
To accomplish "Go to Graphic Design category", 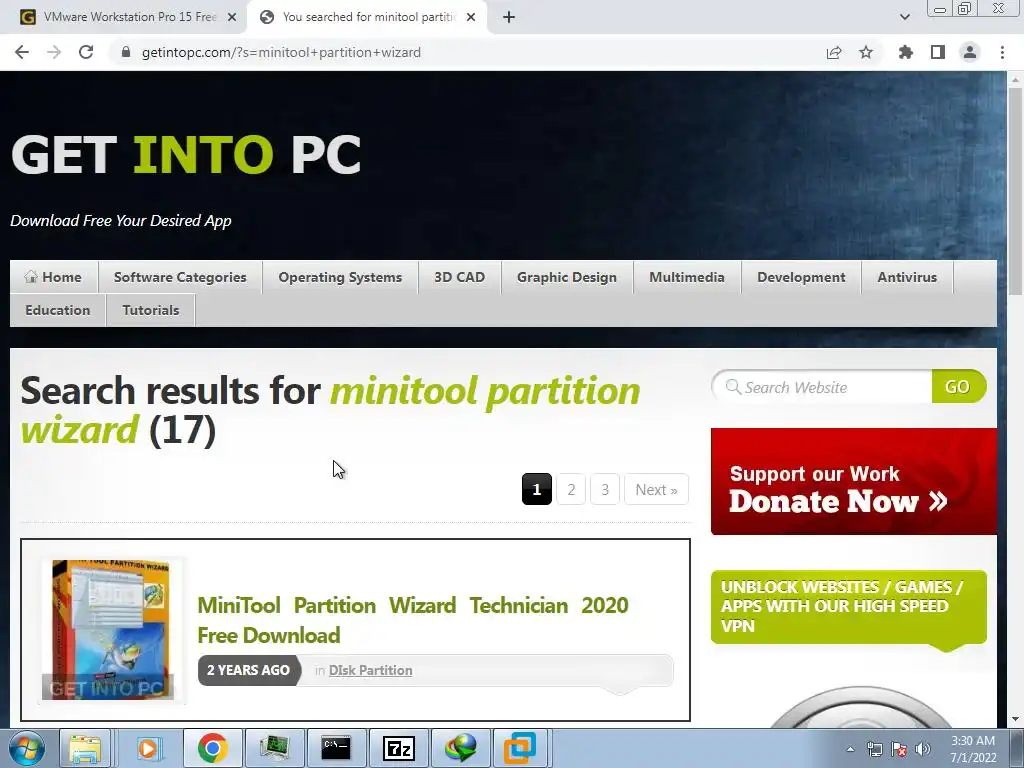I will coord(567,277).
